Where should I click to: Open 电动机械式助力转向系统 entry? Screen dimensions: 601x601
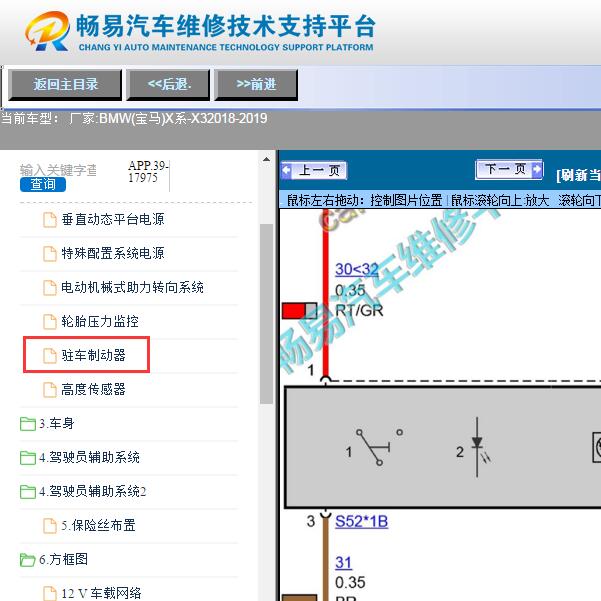click(x=132, y=287)
